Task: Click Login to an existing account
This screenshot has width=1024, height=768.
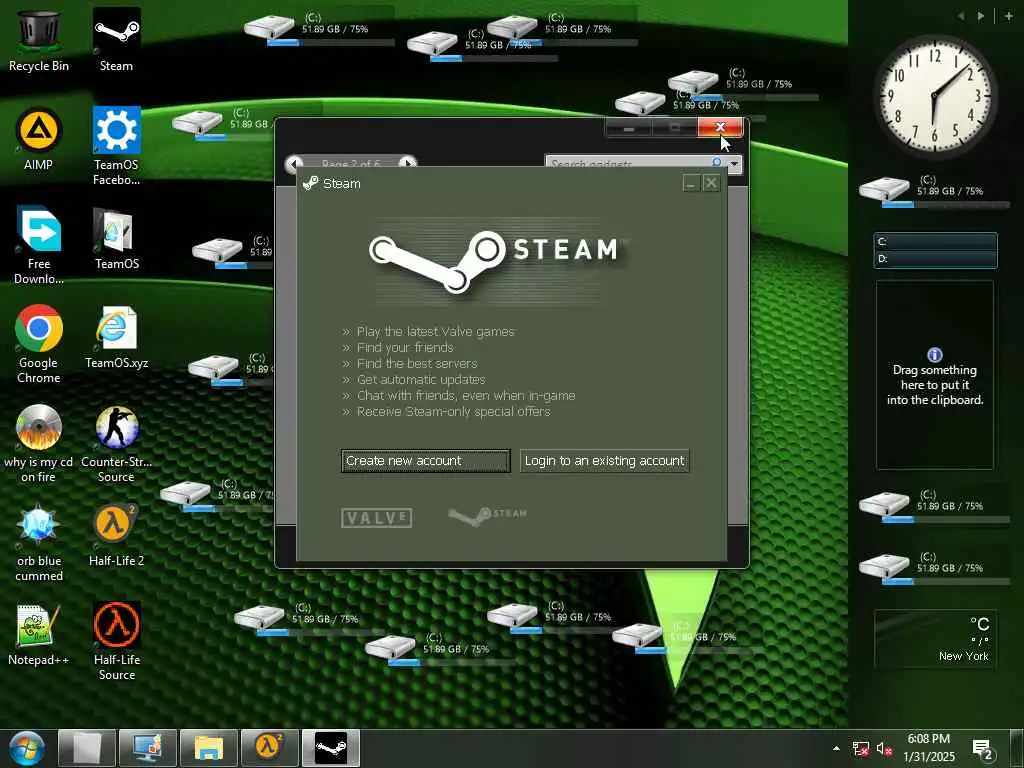Action: point(605,460)
